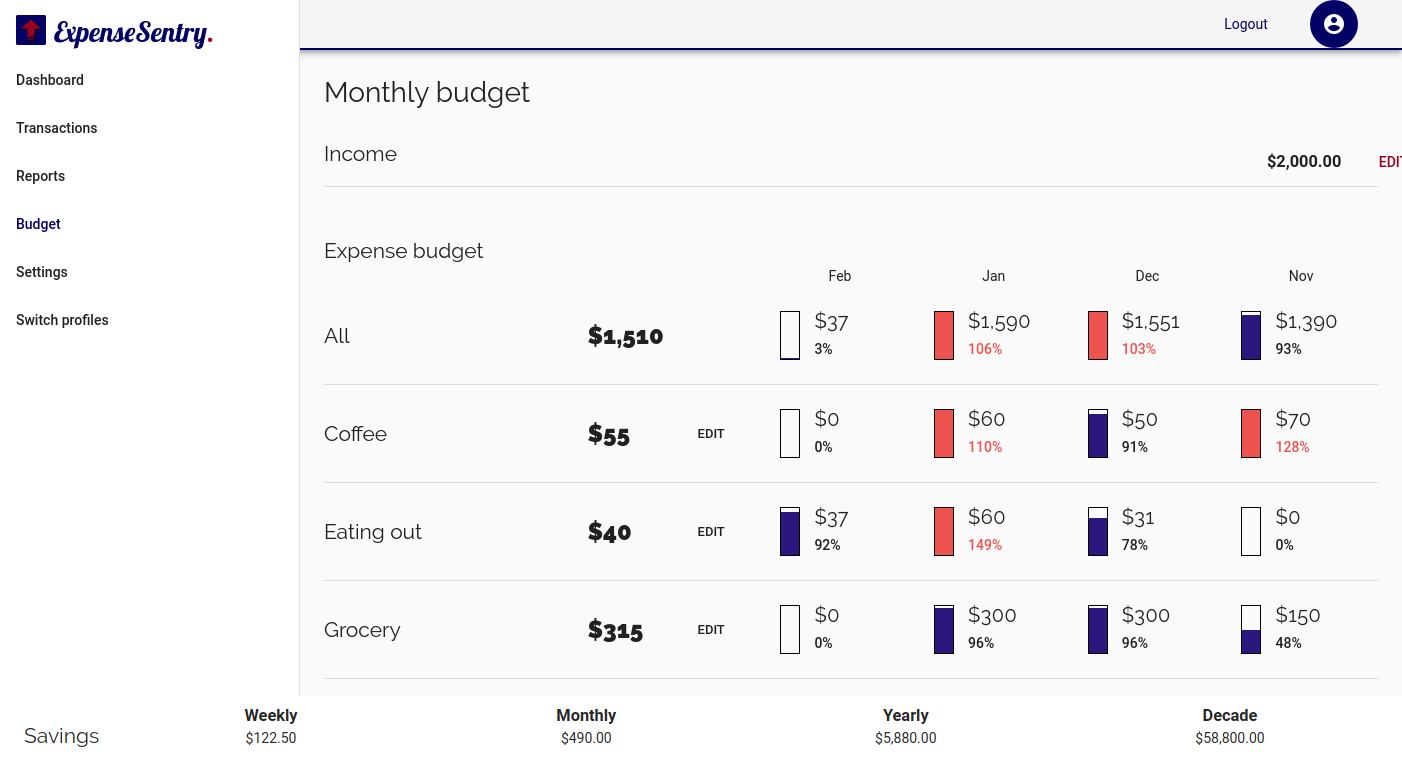Click the Eating out February progress bar
The width and height of the screenshot is (1402, 775).
pyautogui.click(x=790, y=532)
